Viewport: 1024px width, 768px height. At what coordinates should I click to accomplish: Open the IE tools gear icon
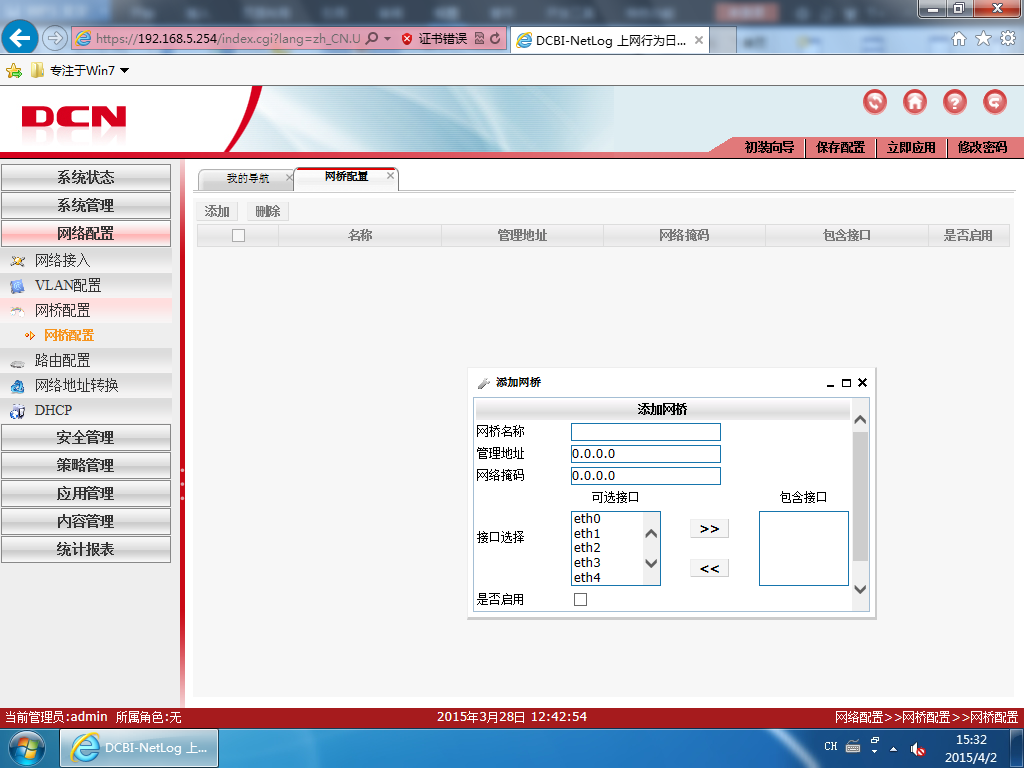[1008, 39]
